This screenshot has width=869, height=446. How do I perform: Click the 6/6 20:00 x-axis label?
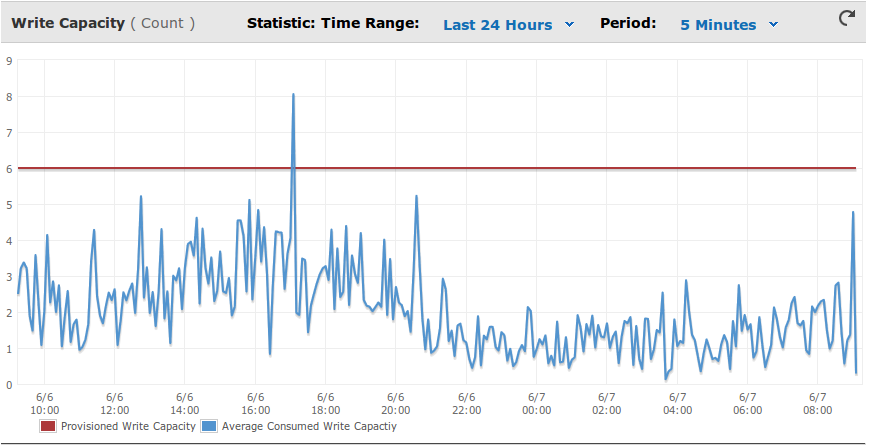coord(396,404)
